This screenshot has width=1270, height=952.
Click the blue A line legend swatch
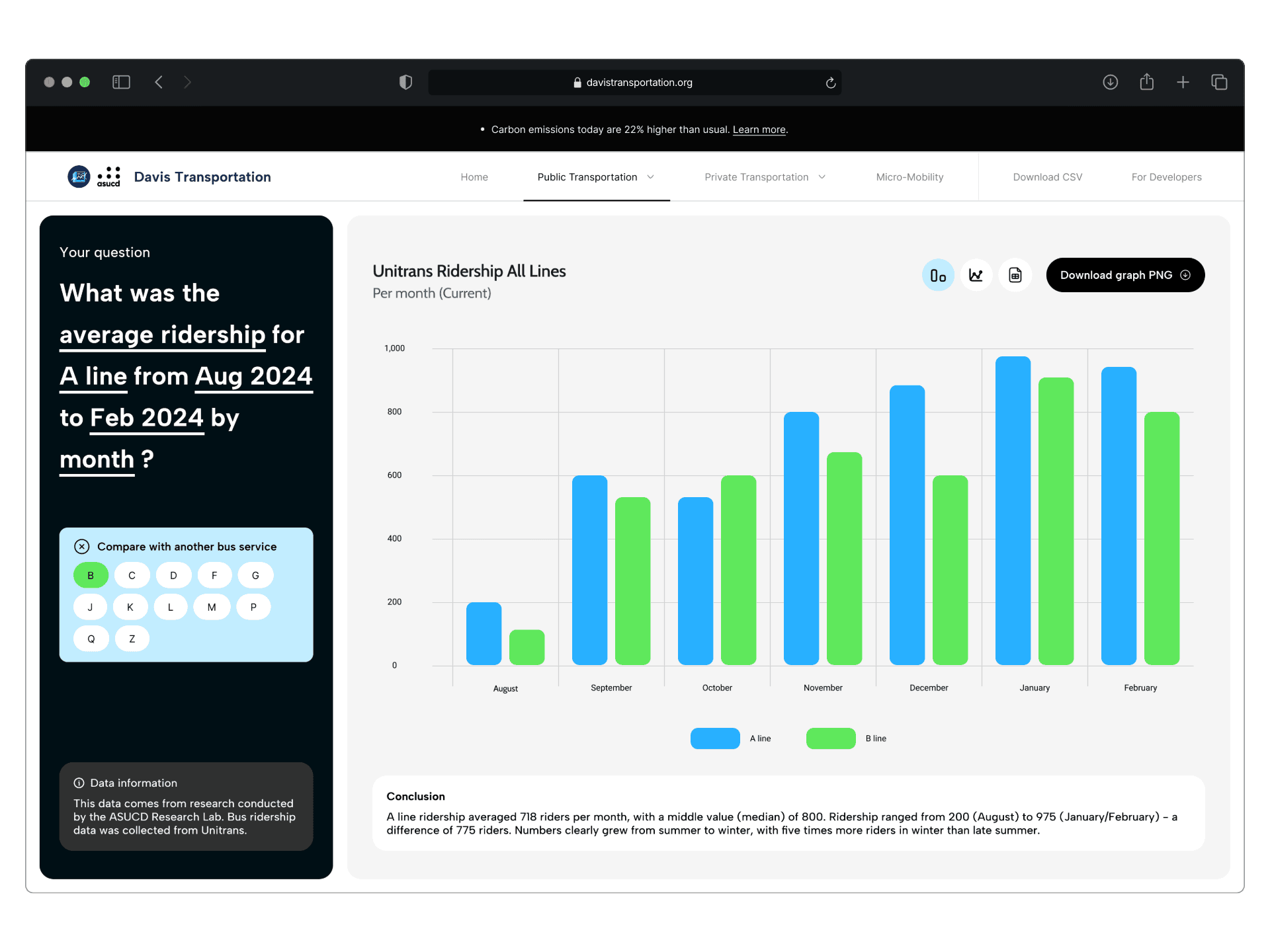tap(714, 738)
